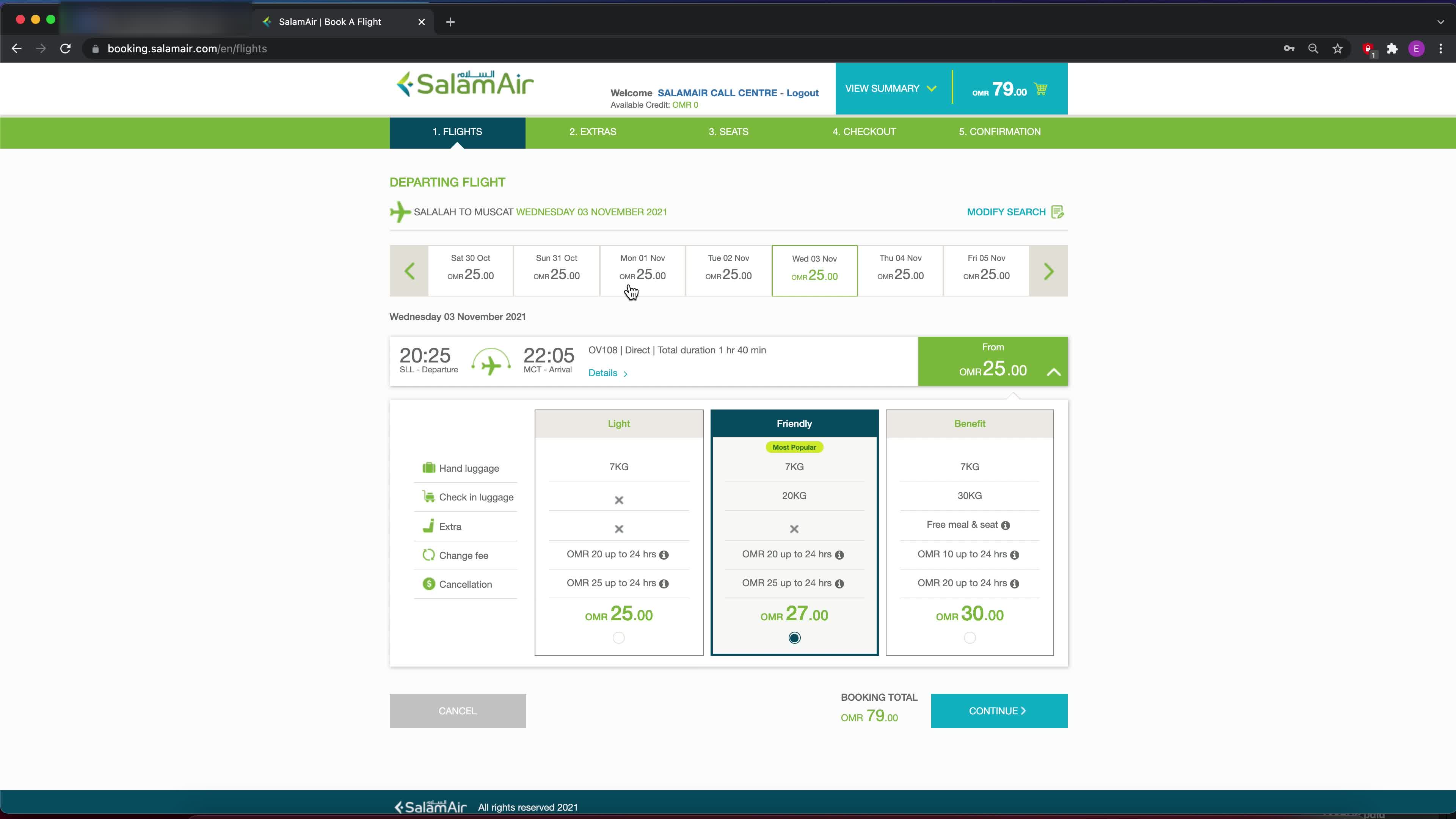Select the Friendly fare radio button
The height and width of the screenshot is (819, 1456).
click(794, 638)
